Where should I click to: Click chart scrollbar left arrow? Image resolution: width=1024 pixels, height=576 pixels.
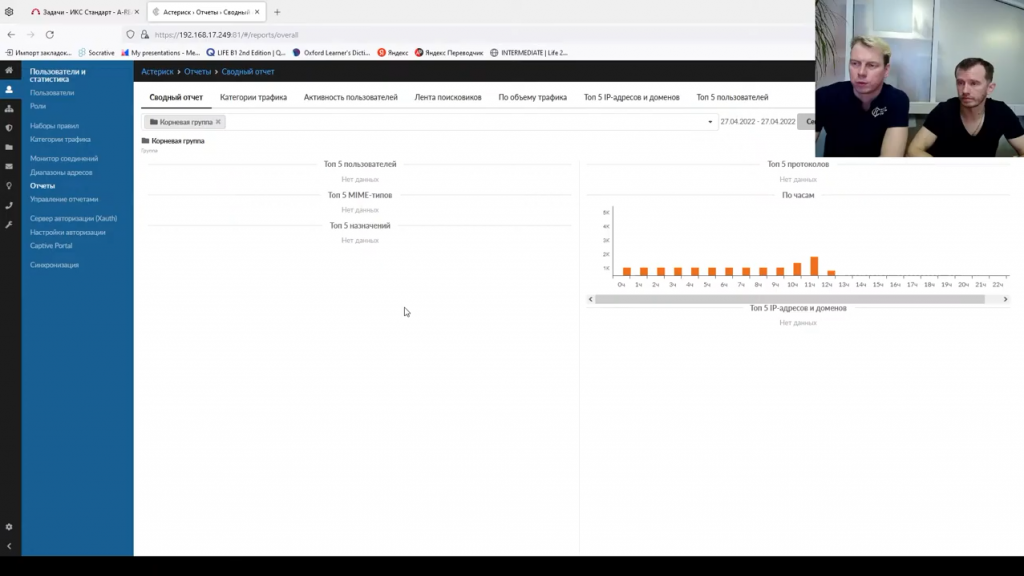590,299
